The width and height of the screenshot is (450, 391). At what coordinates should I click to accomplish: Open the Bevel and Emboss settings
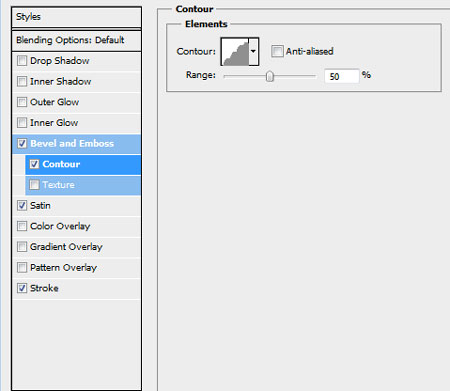tap(72, 143)
